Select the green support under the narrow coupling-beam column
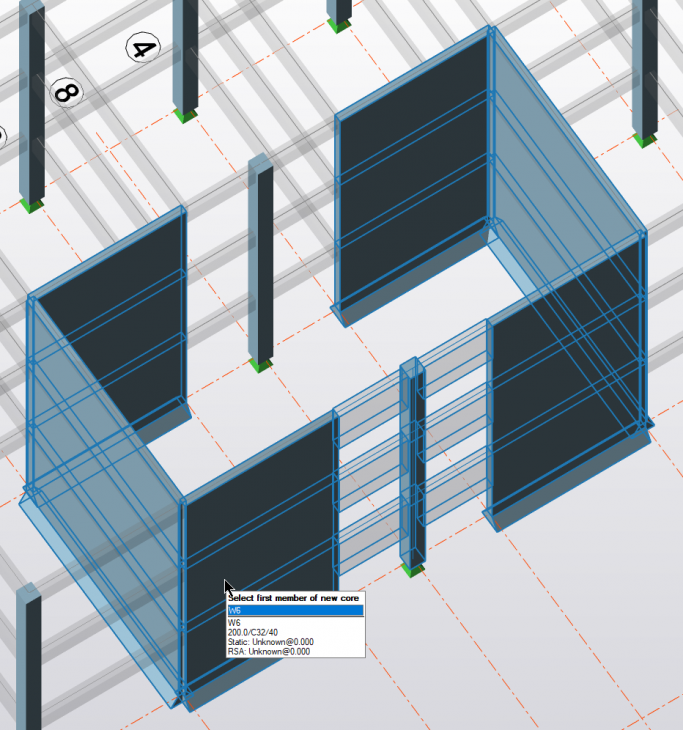Screen dimensions: 683x730 pos(413,570)
